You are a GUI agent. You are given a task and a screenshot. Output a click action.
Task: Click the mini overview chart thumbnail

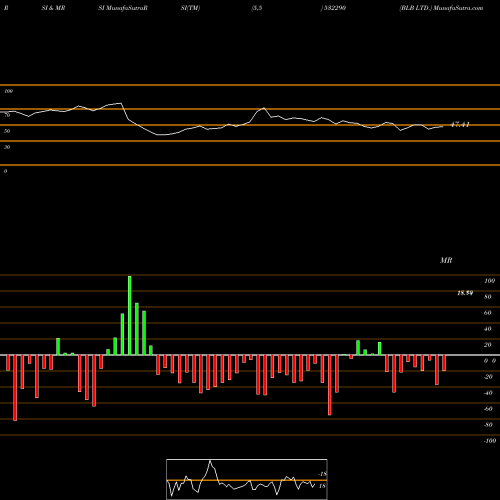[x=247, y=479]
